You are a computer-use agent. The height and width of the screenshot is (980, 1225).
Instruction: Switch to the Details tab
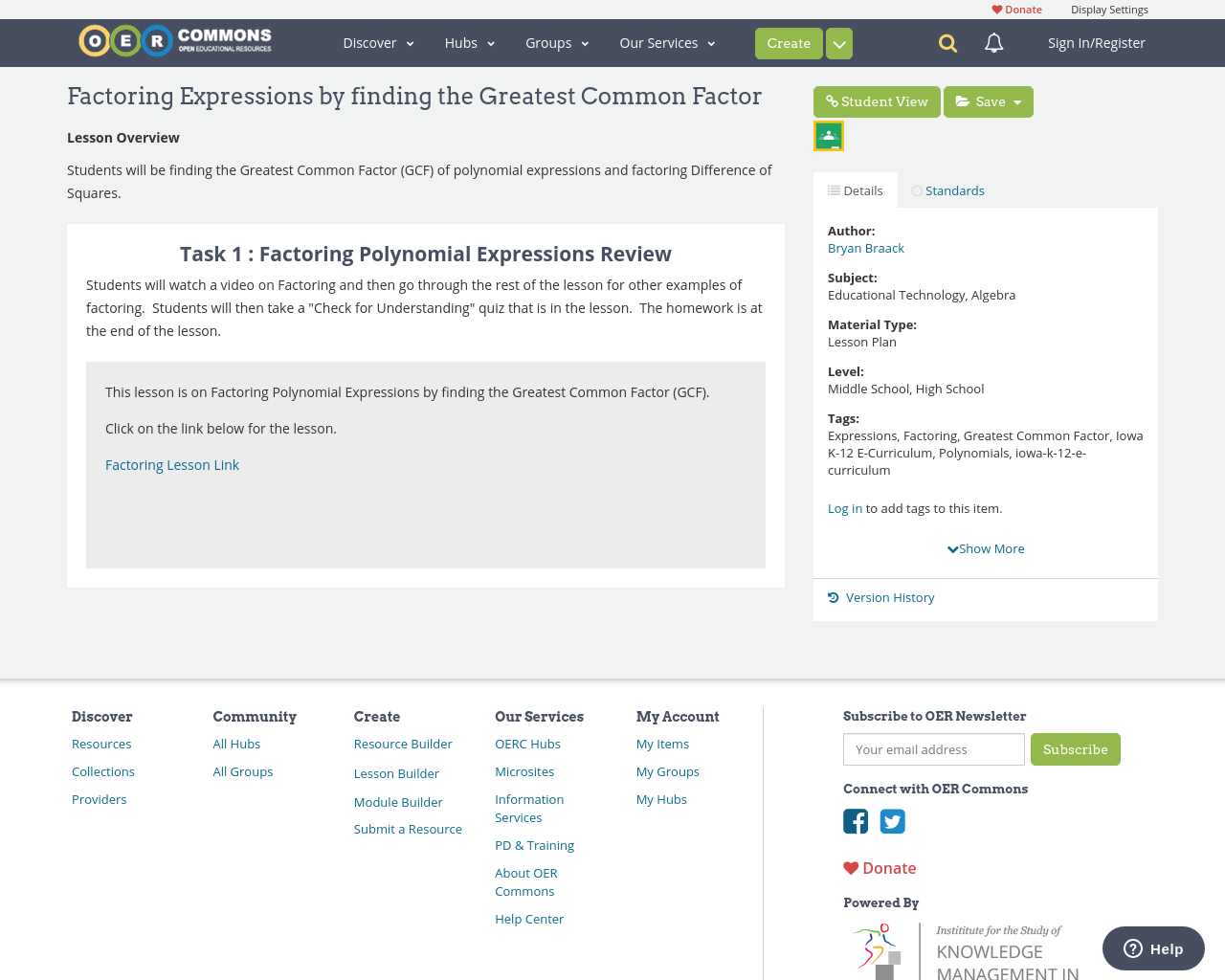(855, 189)
